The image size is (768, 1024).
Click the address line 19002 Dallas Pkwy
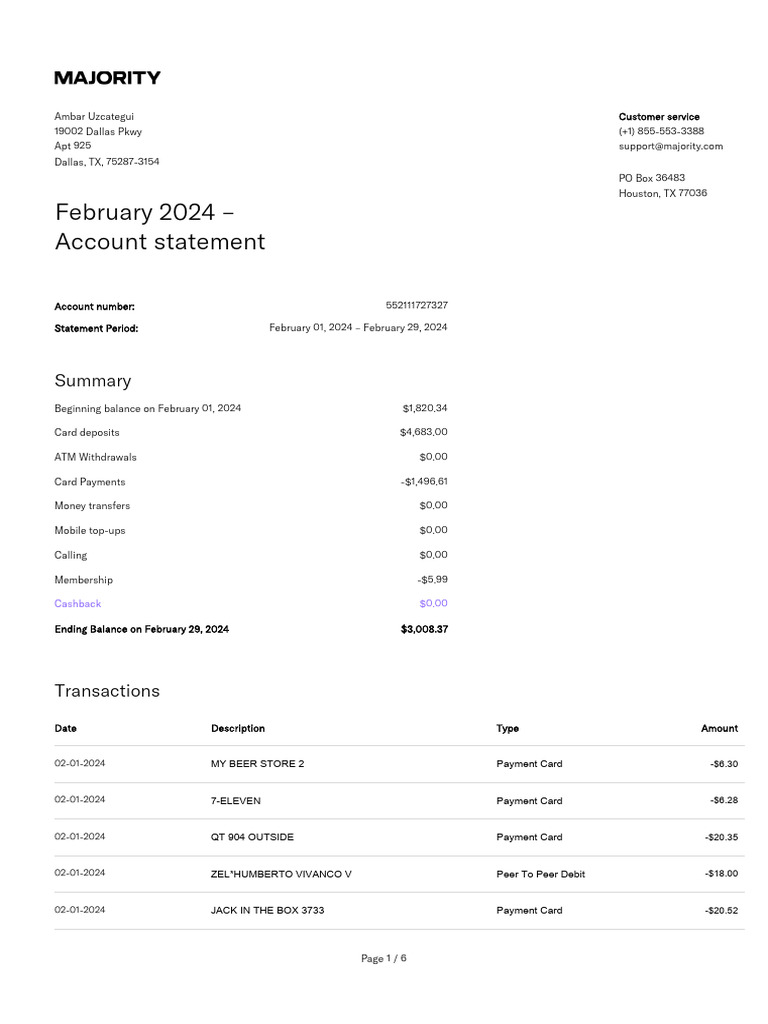[98, 131]
